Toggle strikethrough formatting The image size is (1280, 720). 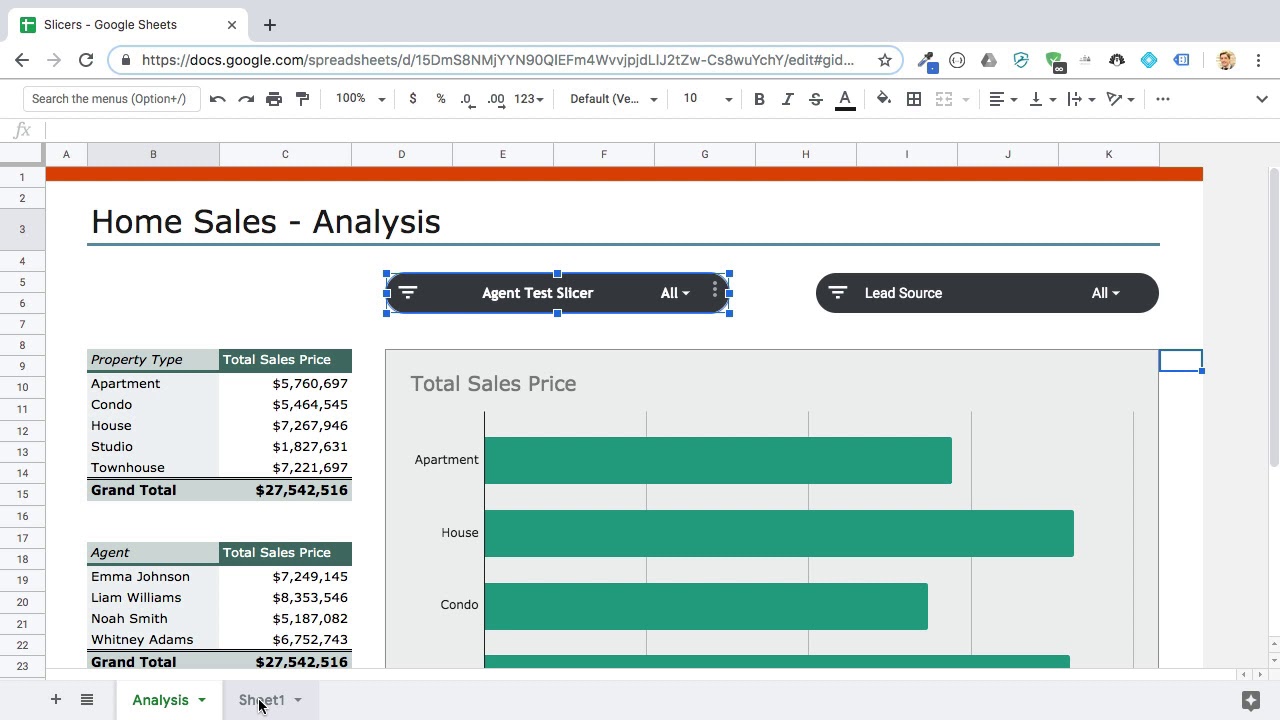click(815, 99)
